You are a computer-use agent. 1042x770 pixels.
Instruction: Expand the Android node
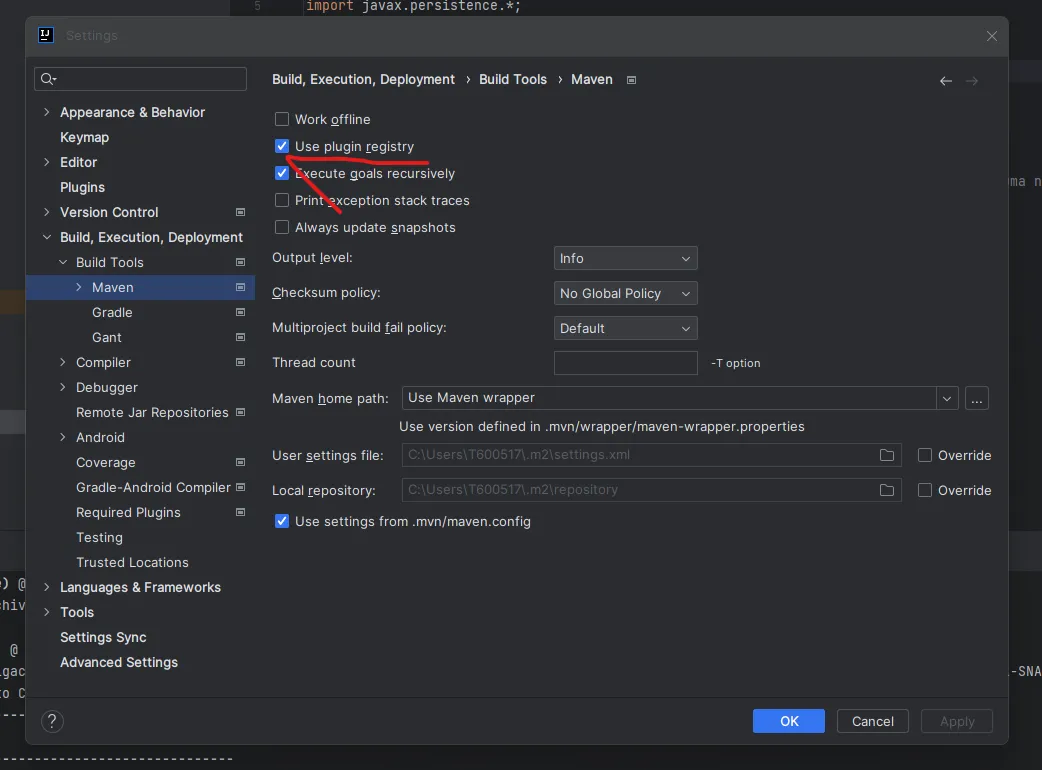point(63,437)
